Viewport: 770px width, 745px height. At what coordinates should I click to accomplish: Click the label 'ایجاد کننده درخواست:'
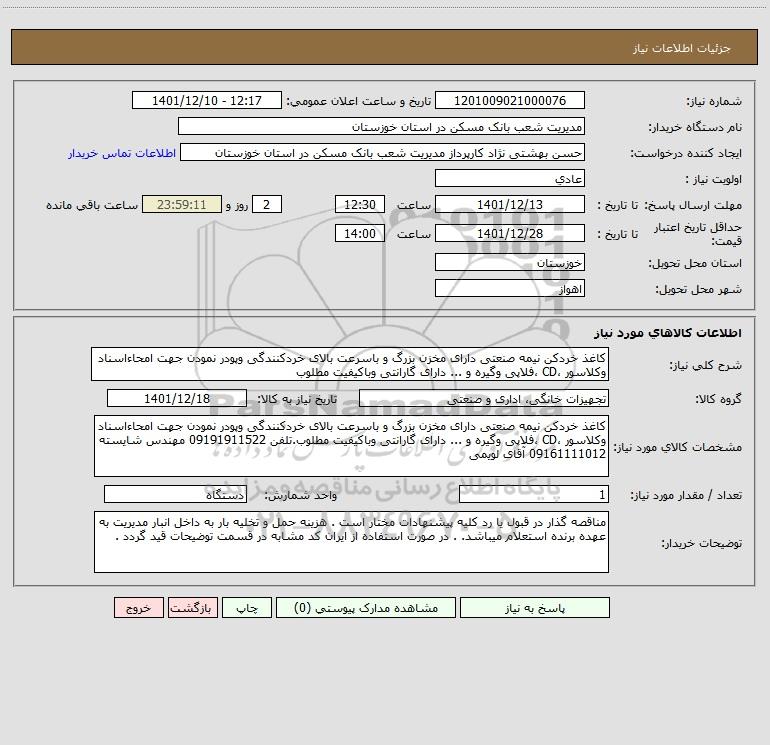coord(686,154)
